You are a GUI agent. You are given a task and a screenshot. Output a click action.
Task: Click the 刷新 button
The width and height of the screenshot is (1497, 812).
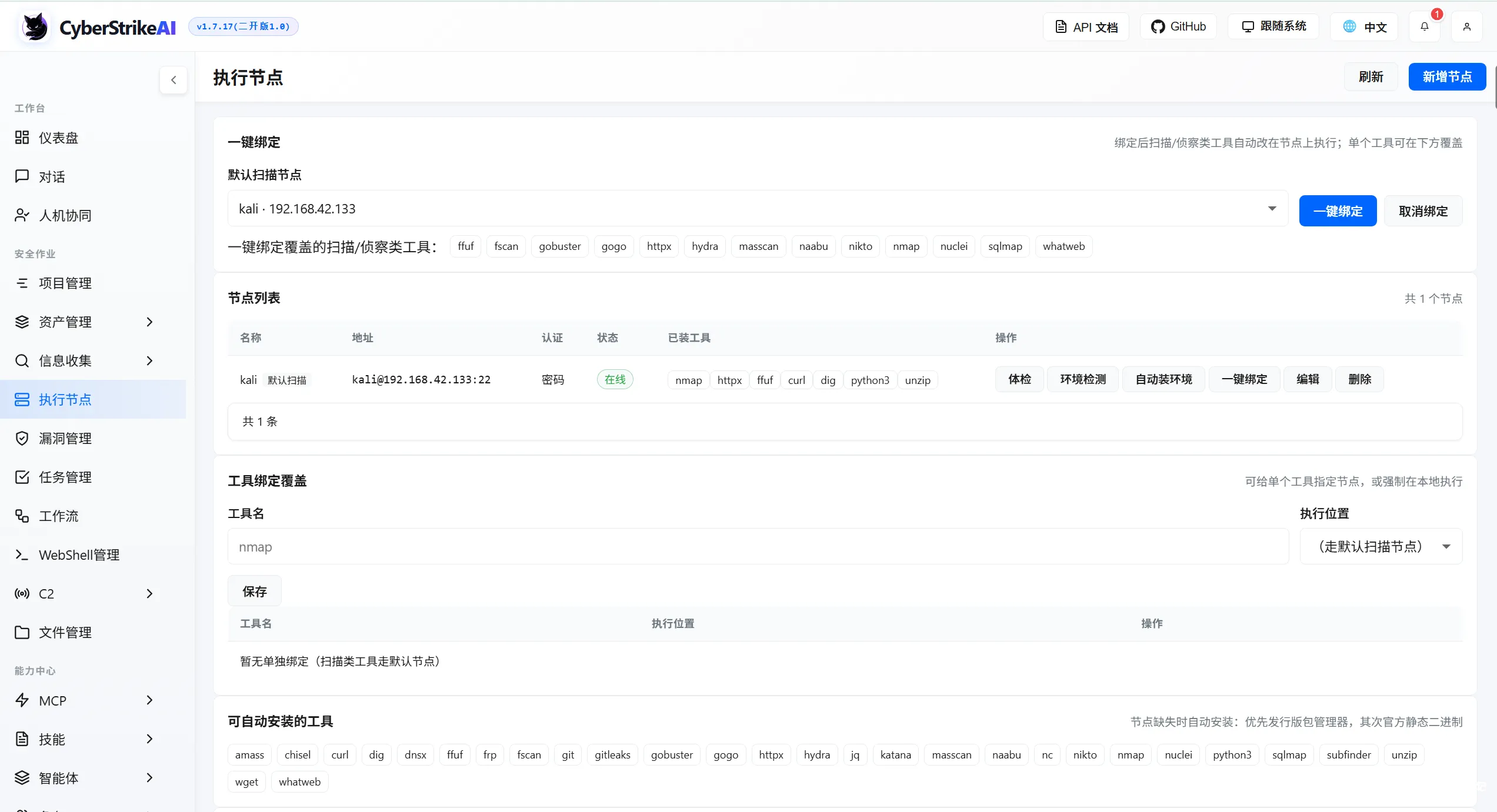(1371, 77)
